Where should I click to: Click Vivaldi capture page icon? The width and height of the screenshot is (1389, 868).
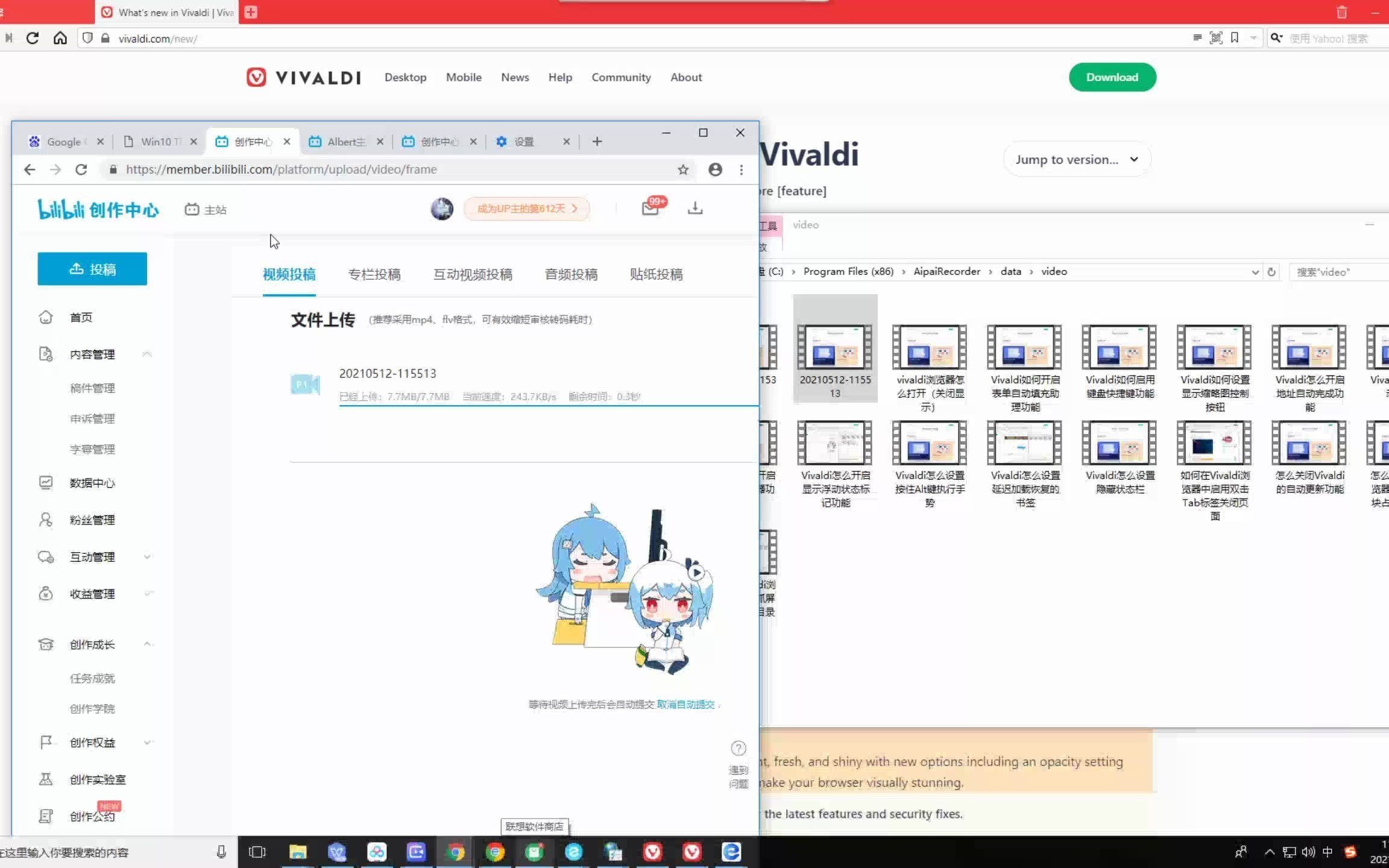coord(1216,38)
